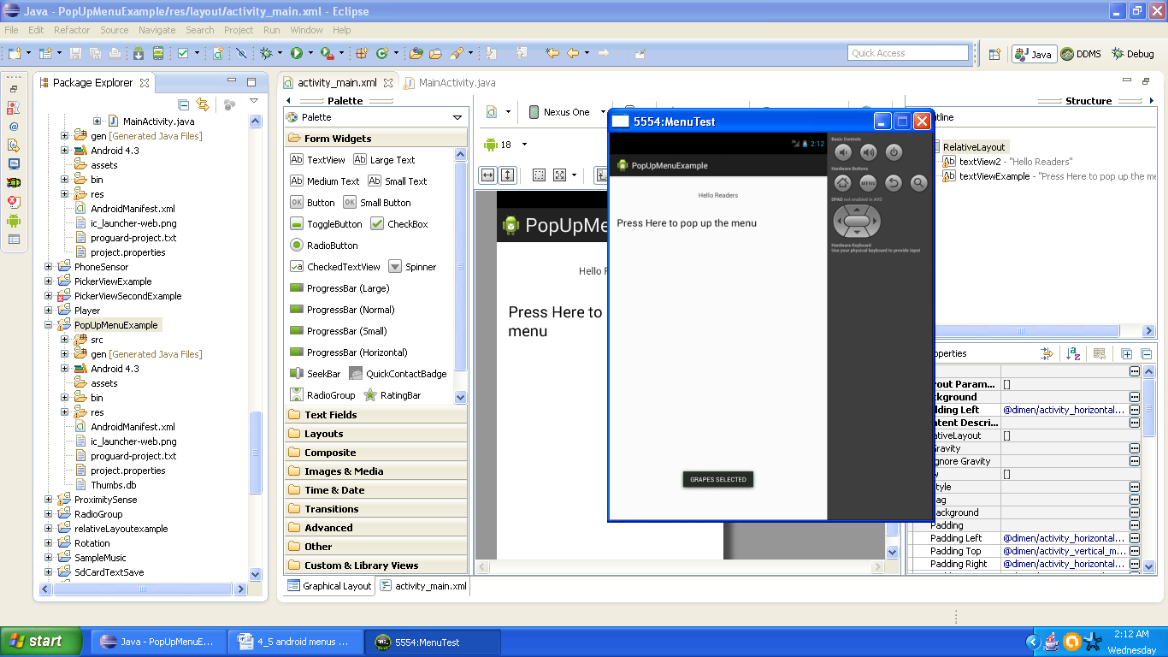Image resolution: width=1168 pixels, height=657 pixels.
Task: Open the Palette dropdown arrow
Action: coord(457,118)
